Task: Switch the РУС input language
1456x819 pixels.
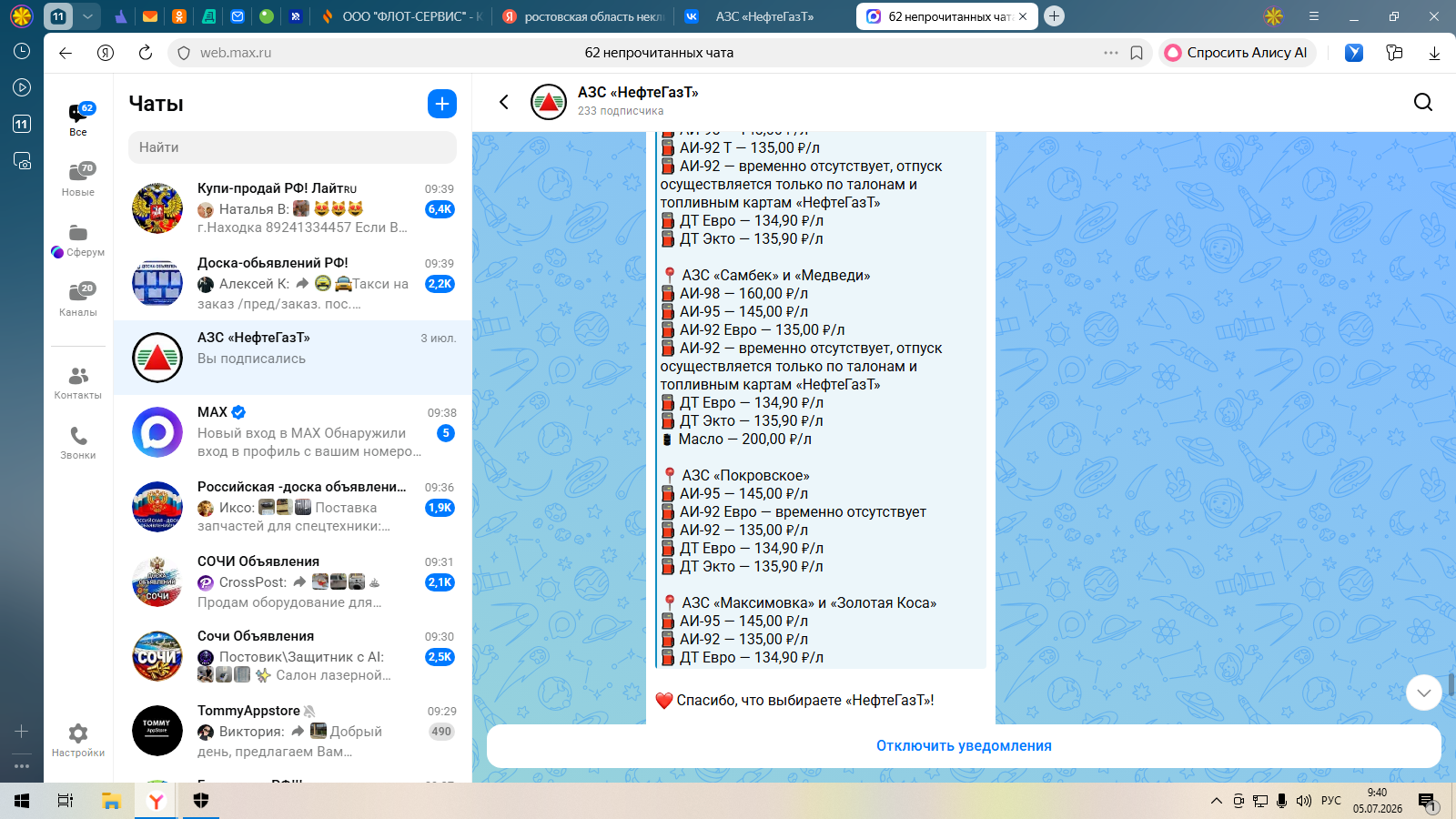Action: pyautogui.click(x=1331, y=801)
